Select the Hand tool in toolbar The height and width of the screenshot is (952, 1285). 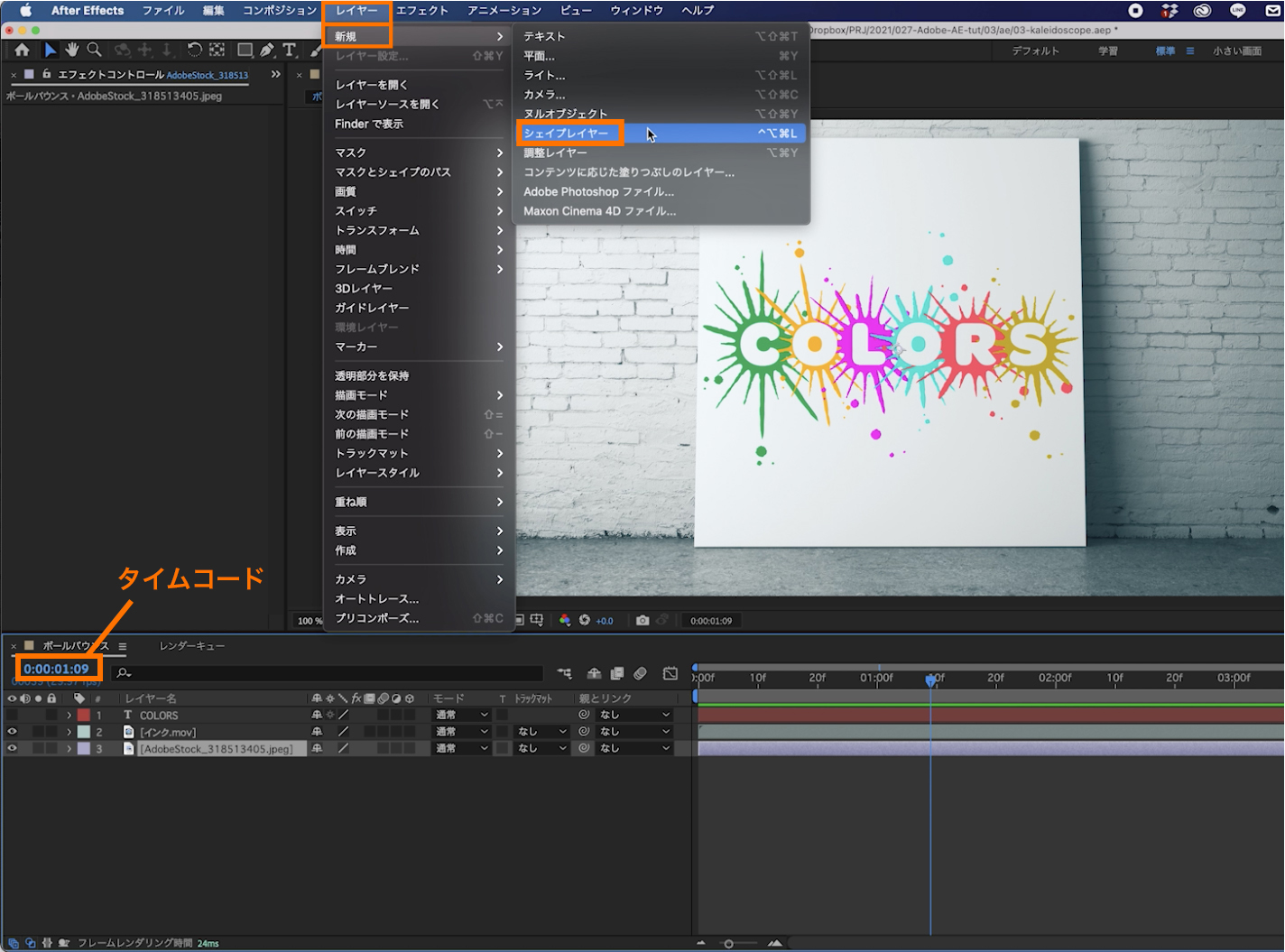point(72,50)
